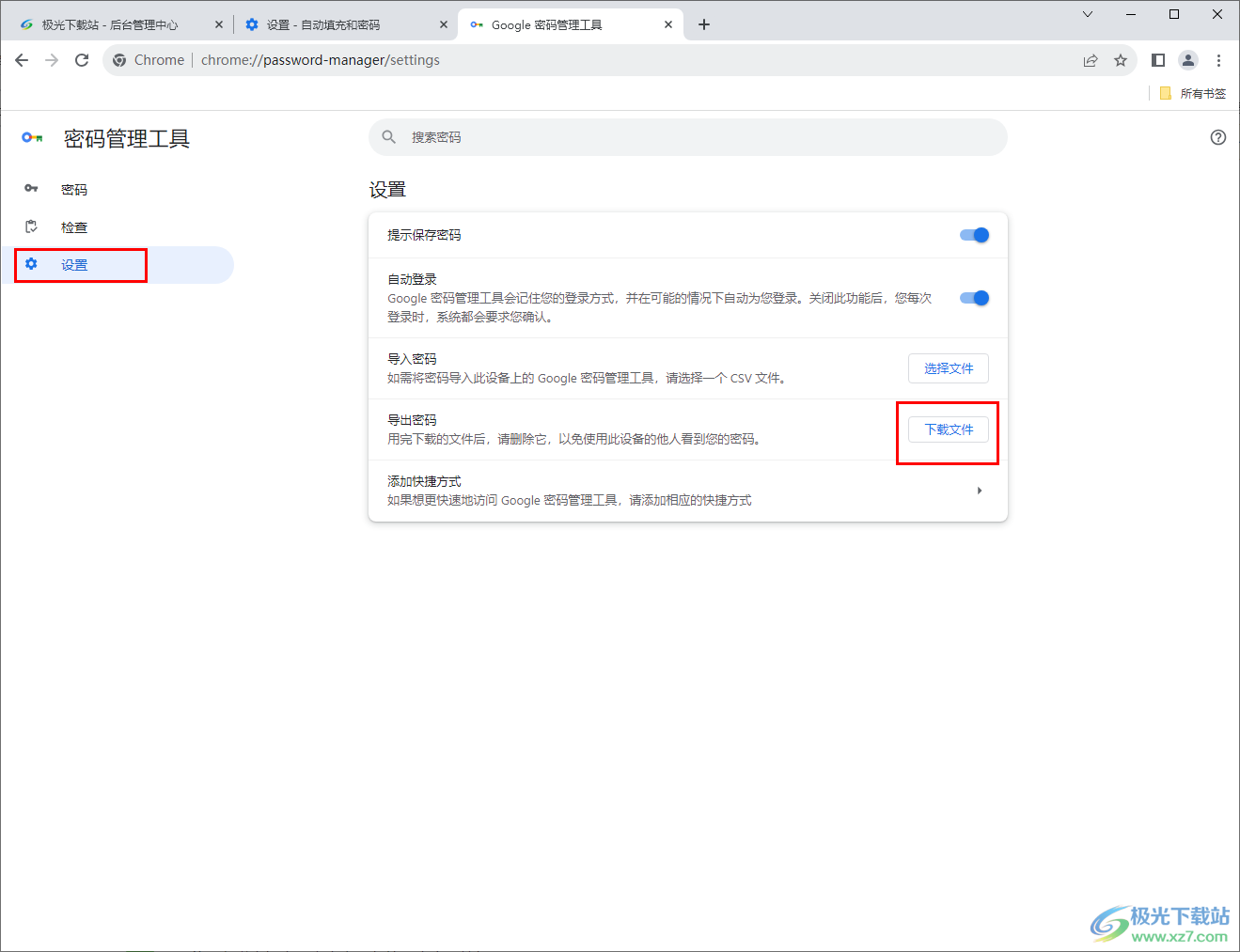Select 设置 in the sidebar

pos(118,265)
